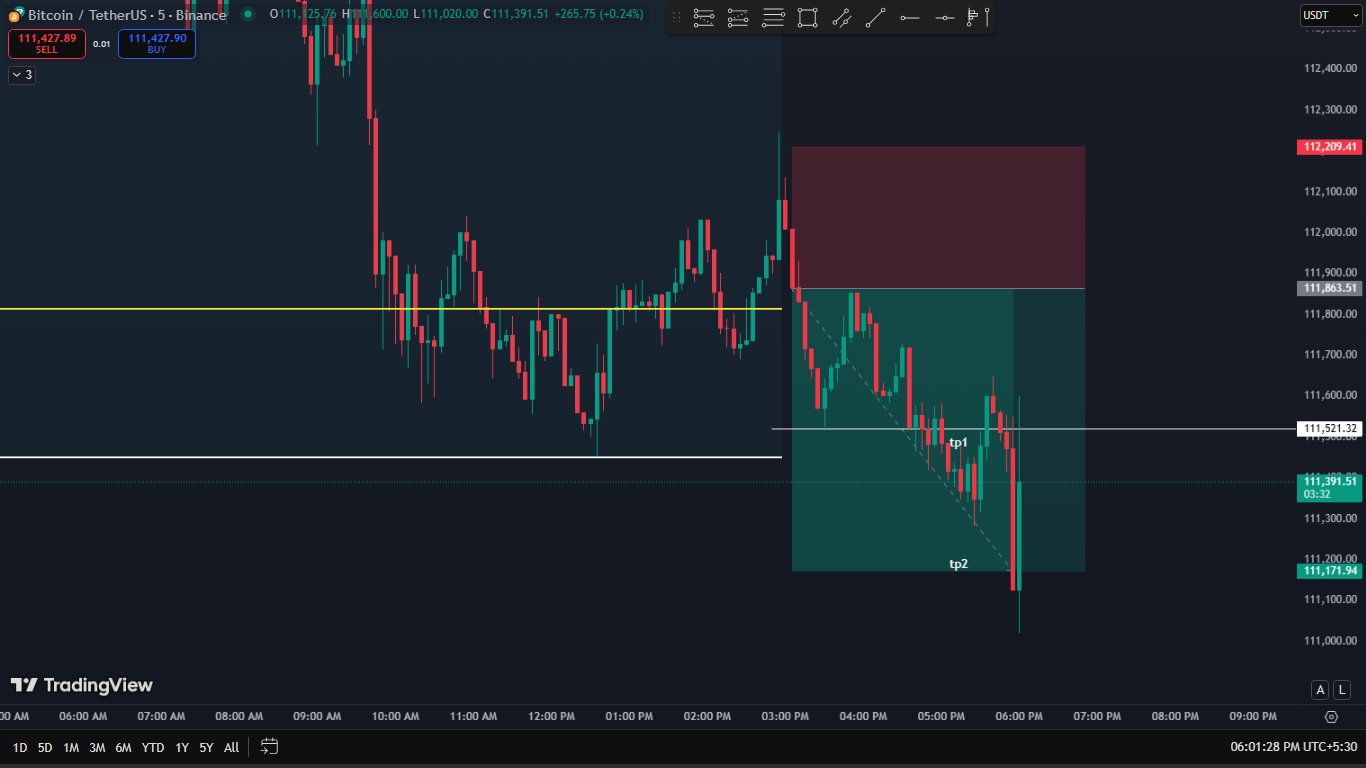The image size is (1366, 768).
Task: Open time axis settings gear icon
Action: click(x=1331, y=716)
